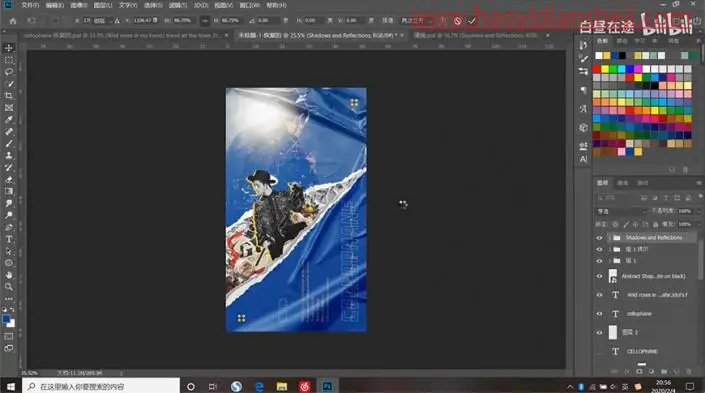This screenshot has height=393, width=705.
Task: Select the Lasso tool
Action: pos(9,72)
